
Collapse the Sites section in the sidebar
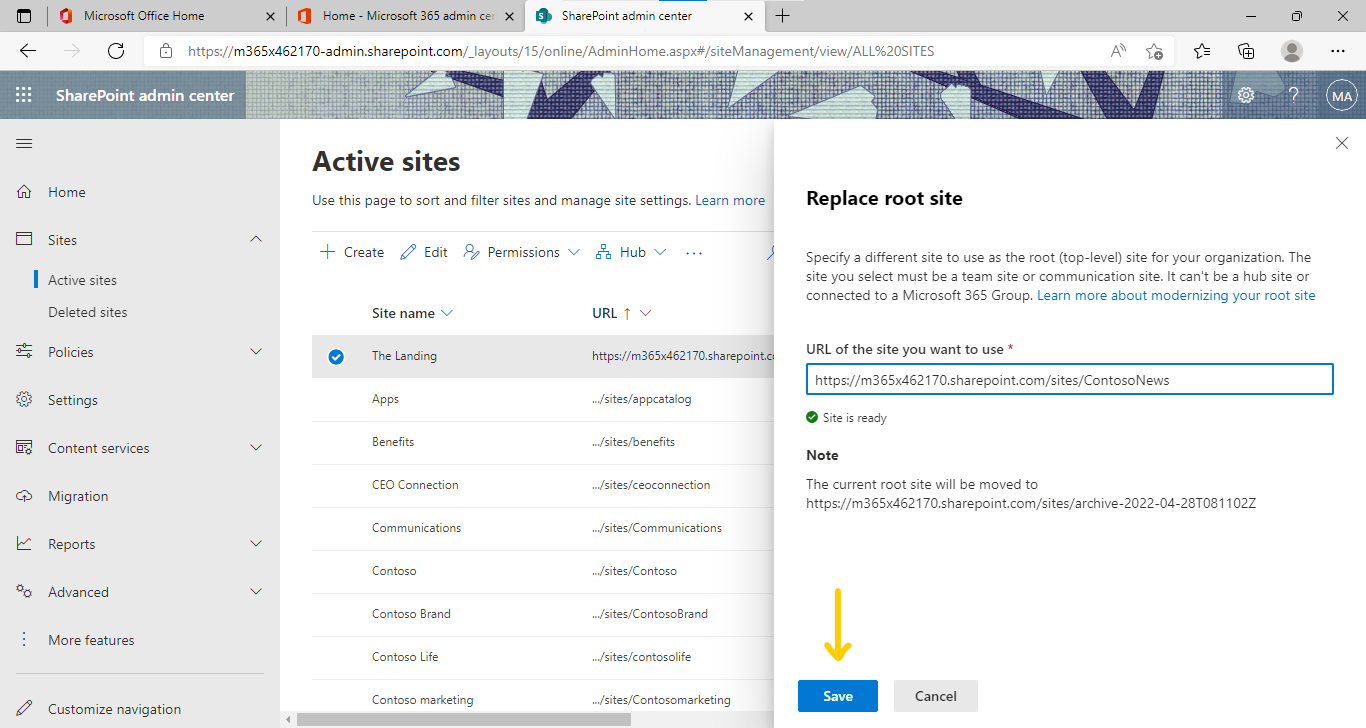256,239
